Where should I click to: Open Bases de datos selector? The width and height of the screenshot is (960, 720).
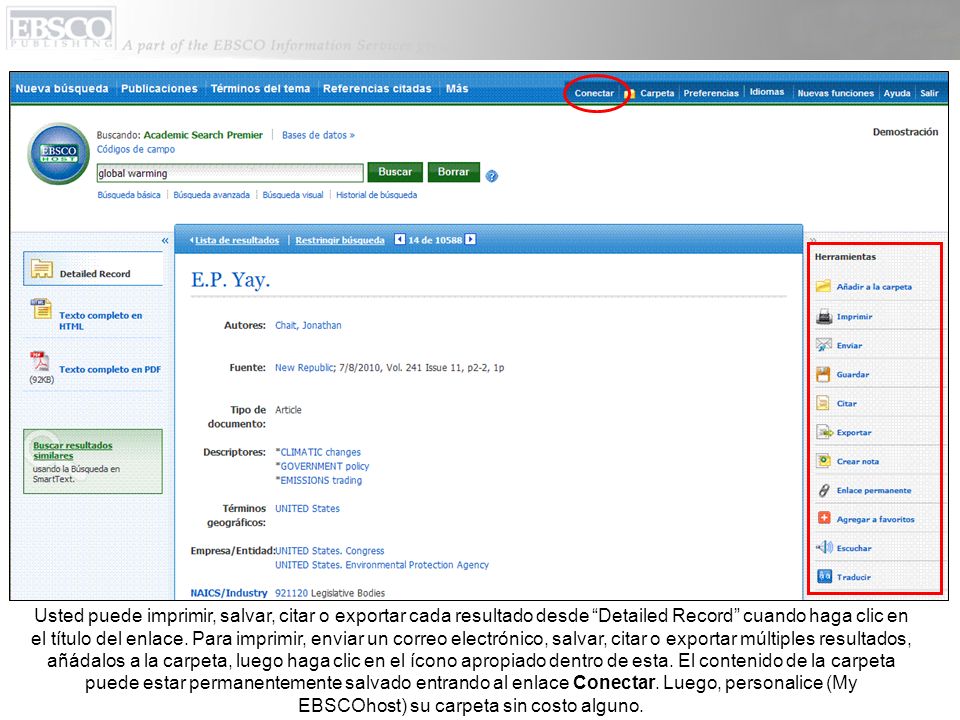click(318, 135)
